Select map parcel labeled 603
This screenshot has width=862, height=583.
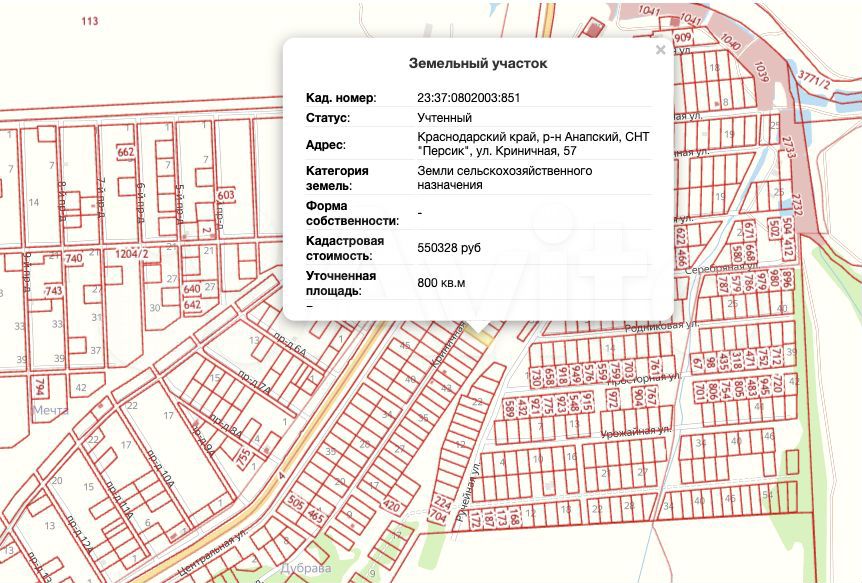pyautogui.click(x=225, y=195)
